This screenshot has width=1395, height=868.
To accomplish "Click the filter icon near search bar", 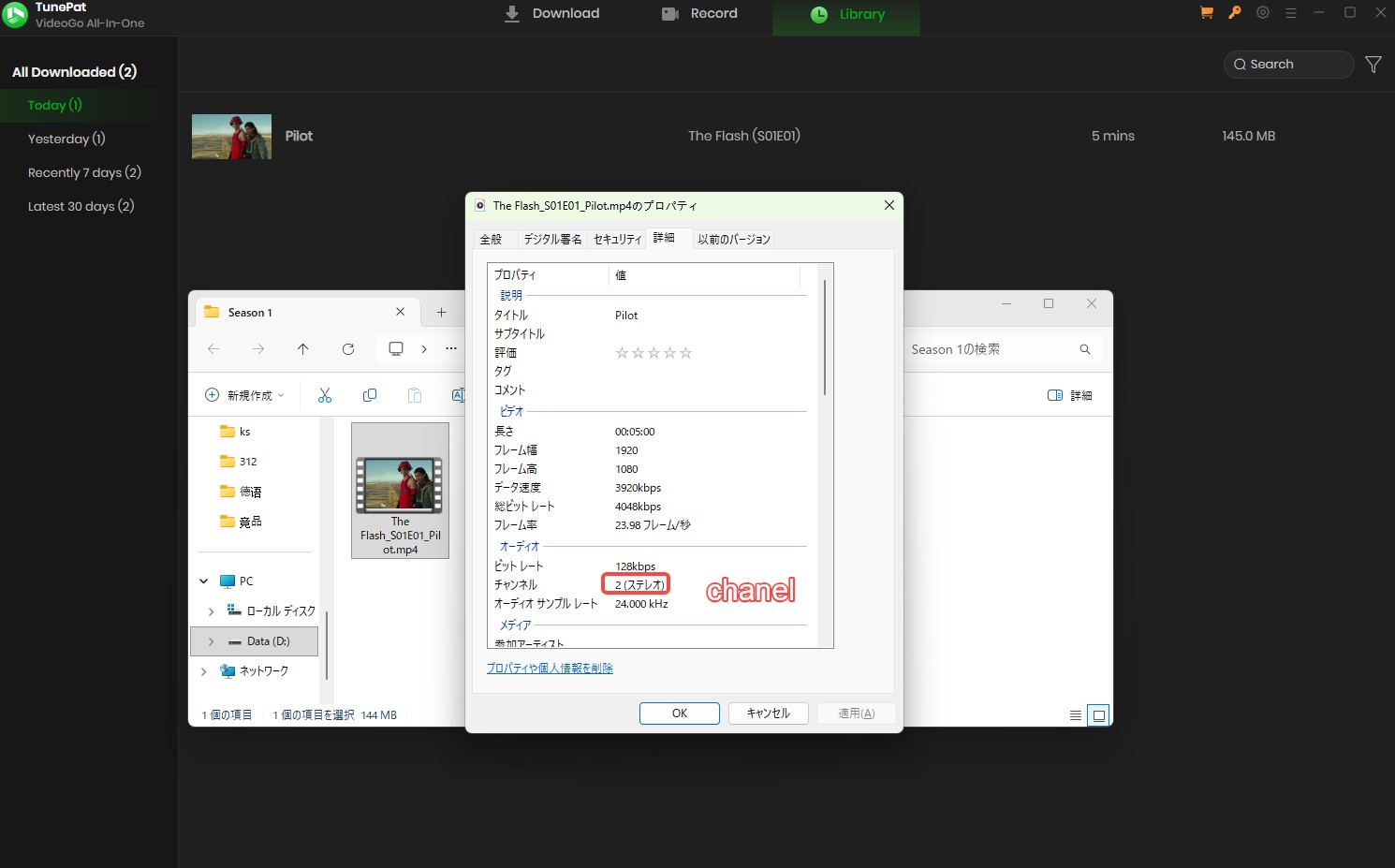I will click(1373, 64).
